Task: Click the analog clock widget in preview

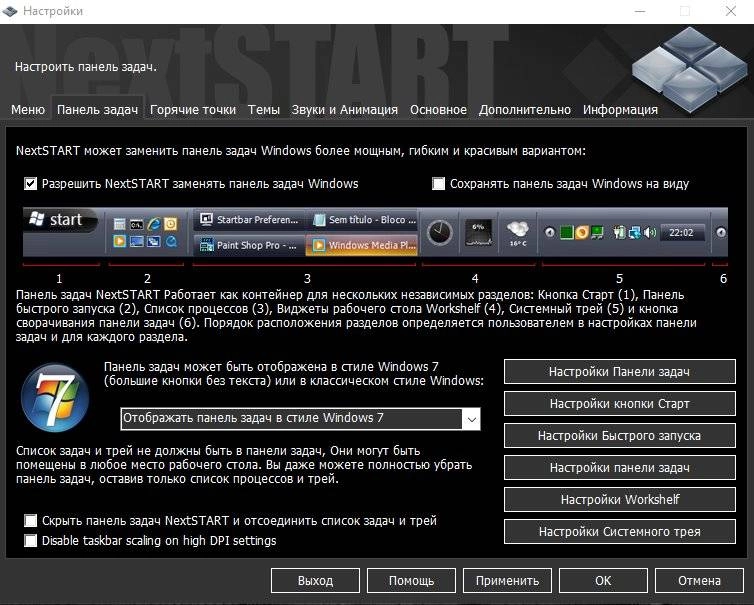Action: pyautogui.click(x=440, y=233)
